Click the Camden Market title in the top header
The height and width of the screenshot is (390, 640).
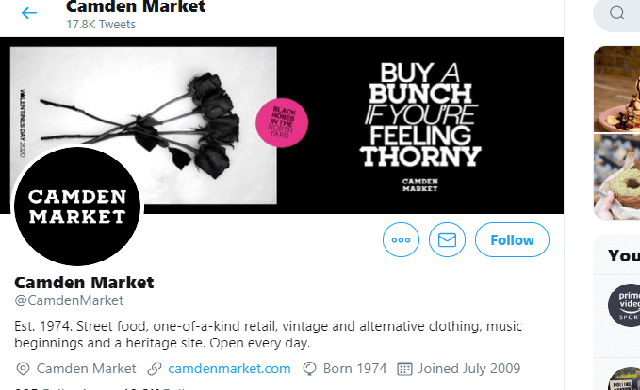point(136,7)
